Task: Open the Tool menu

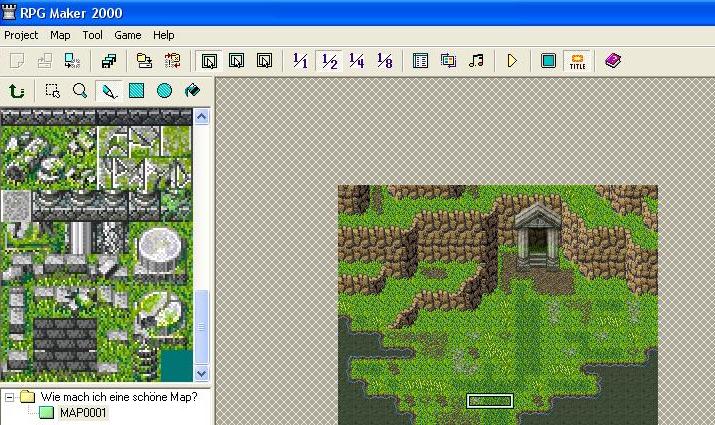Action: tap(92, 35)
